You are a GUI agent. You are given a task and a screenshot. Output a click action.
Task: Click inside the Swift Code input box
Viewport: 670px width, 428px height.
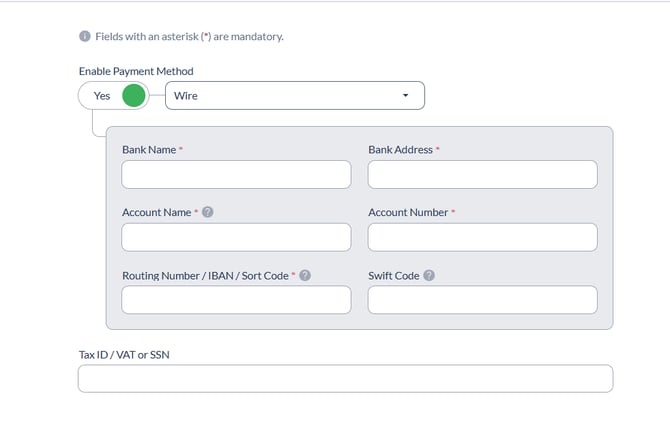coord(482,300)
